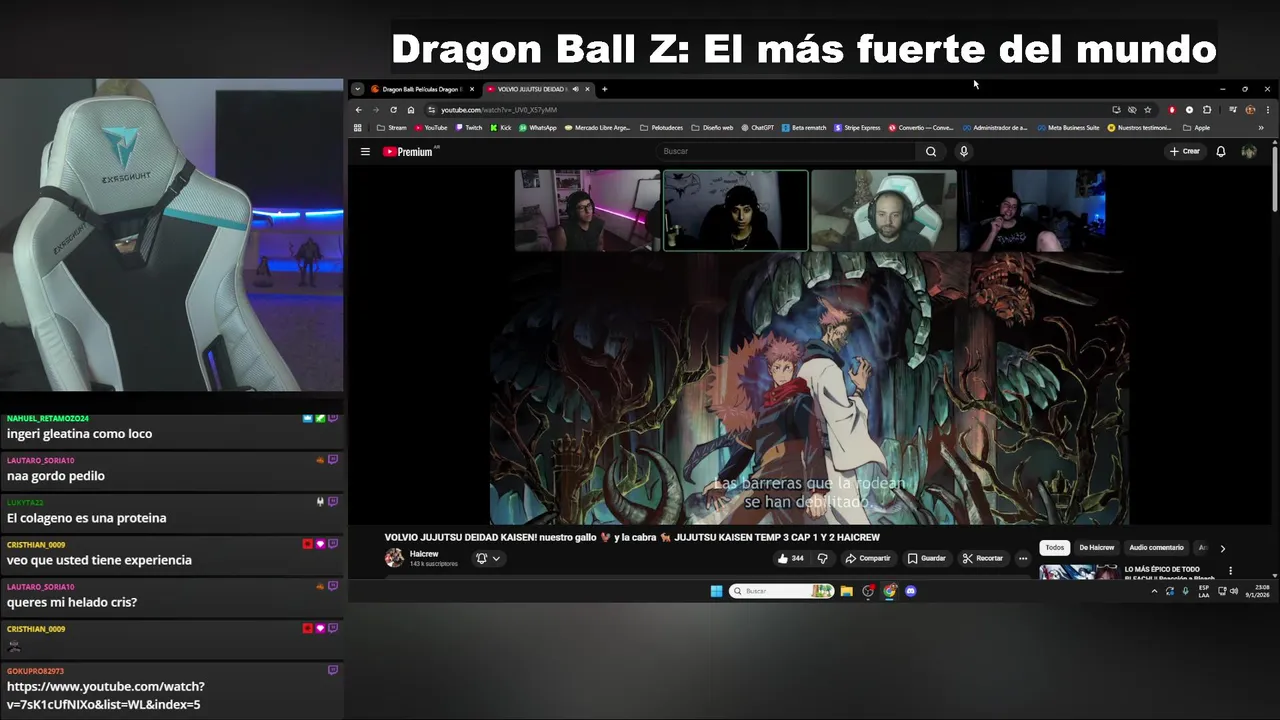Viewport: 1280px width, 720px height.
Task: Dislike the Jujutsu Kaisen video
Action: [x=823, y=558]
